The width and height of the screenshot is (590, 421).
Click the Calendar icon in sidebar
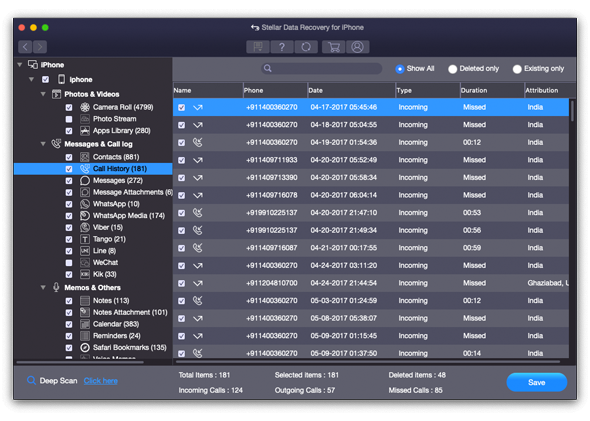[85, 324]
